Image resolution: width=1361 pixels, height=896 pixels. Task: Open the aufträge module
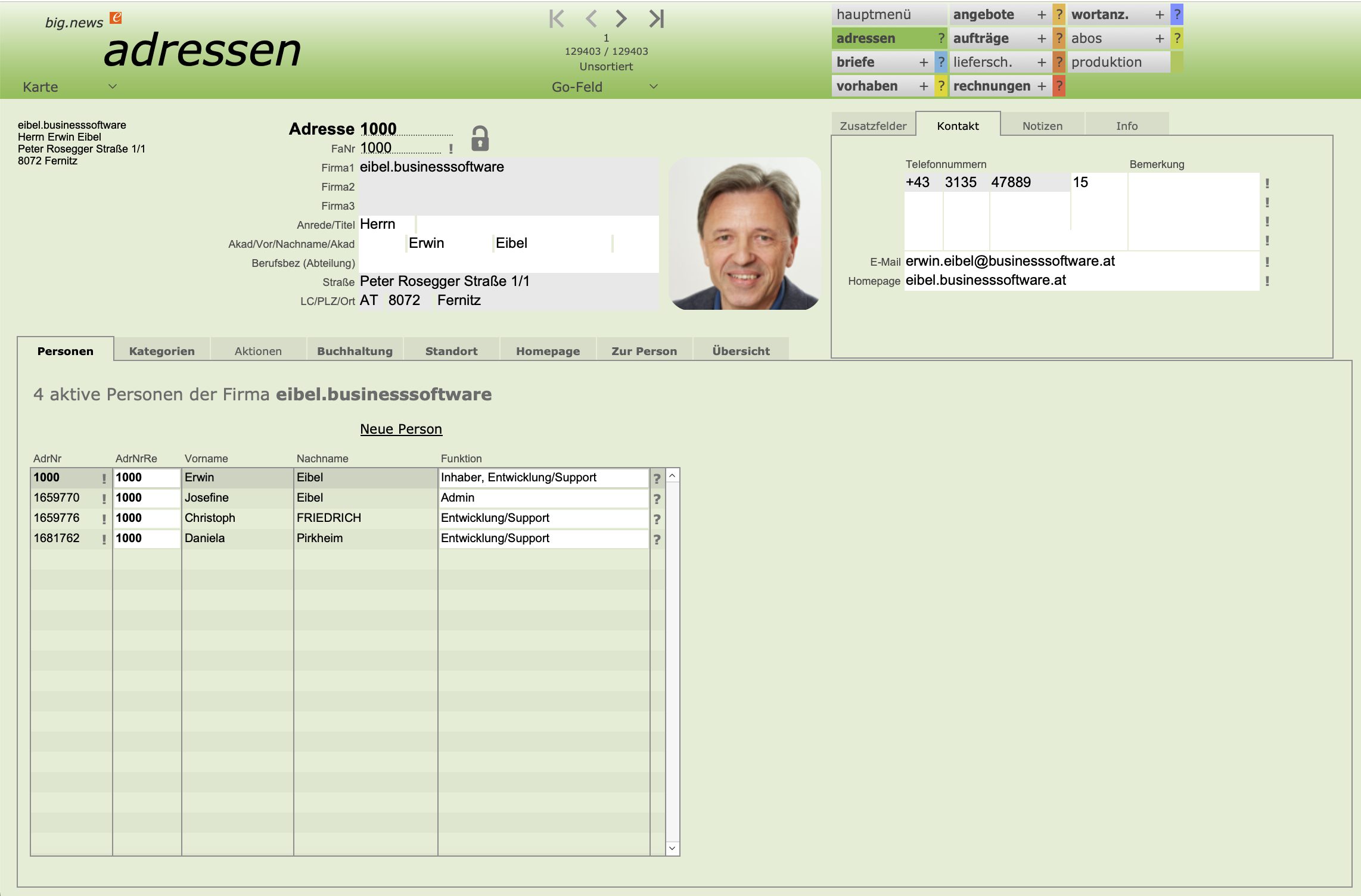coord(991,38)
